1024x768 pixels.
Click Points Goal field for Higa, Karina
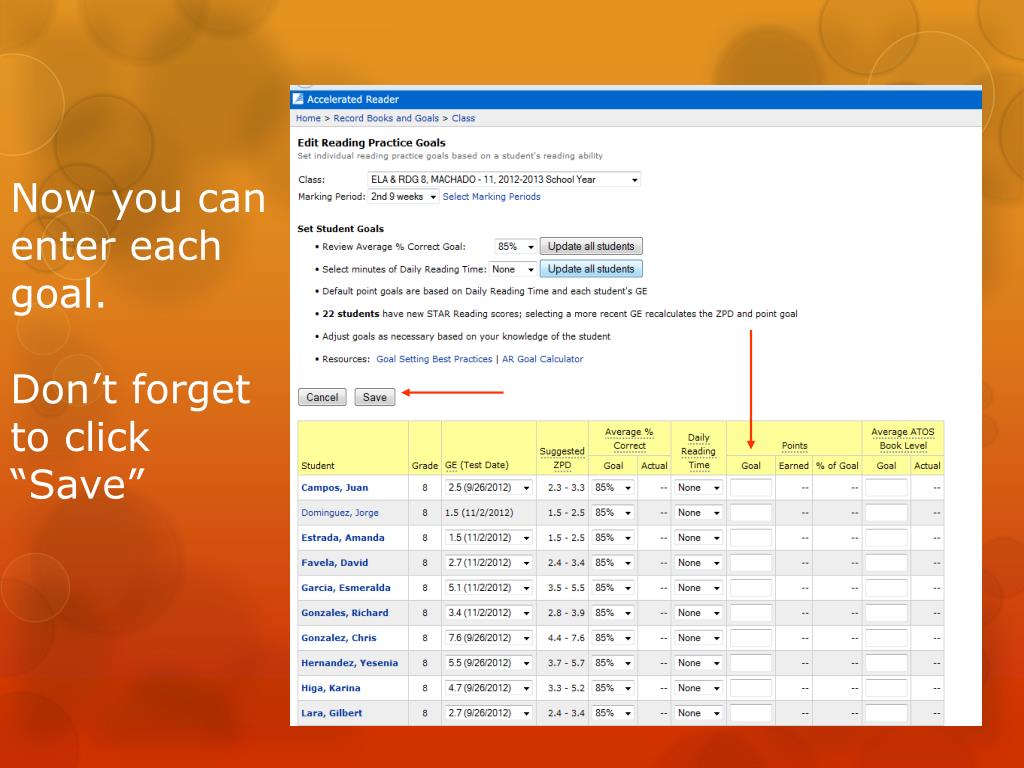[x=751, y=688]
